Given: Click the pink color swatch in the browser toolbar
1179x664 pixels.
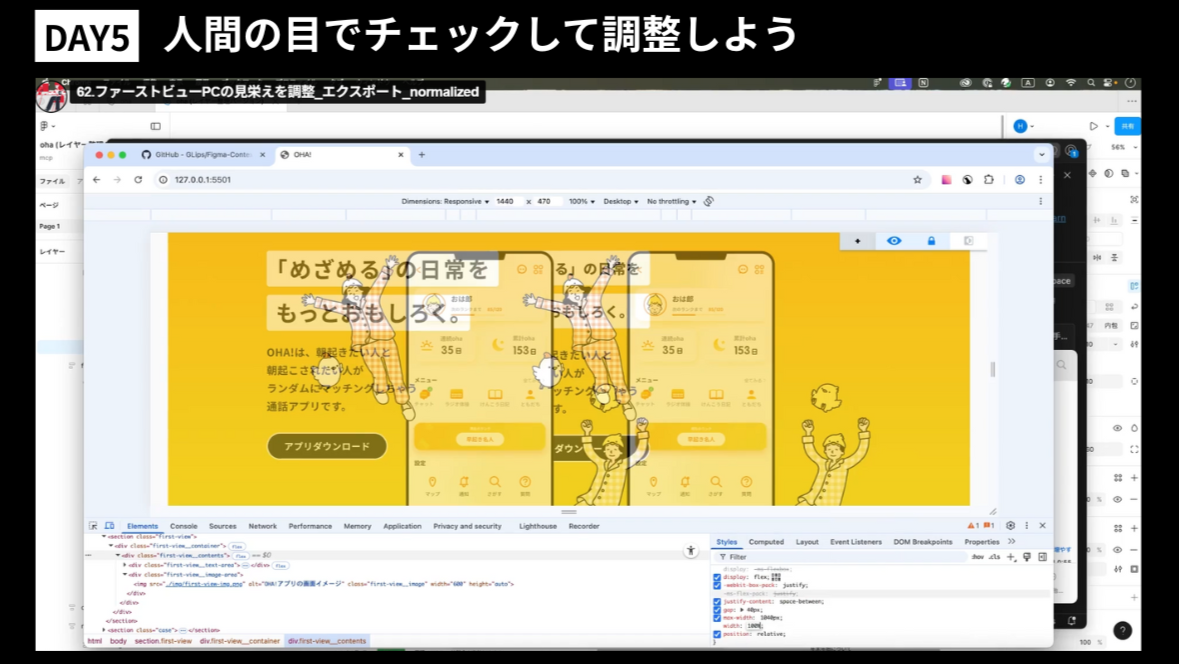Looking at the screenshot, I should tap(945, 177).
